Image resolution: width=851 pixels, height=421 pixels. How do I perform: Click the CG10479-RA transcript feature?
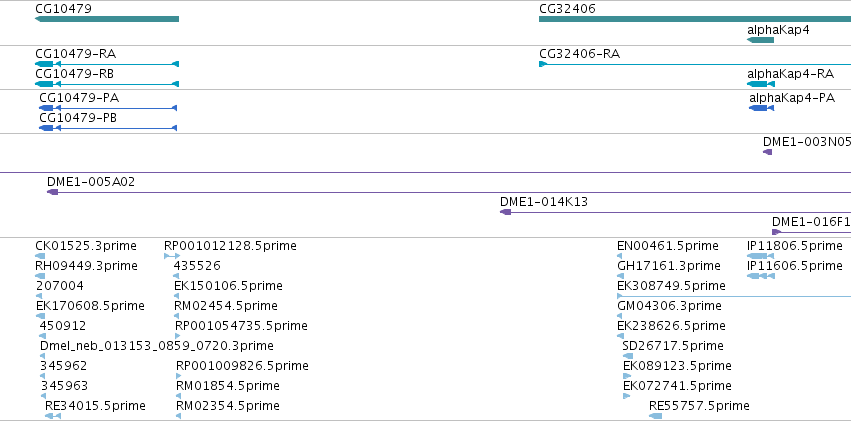click(x=107, y=64)
